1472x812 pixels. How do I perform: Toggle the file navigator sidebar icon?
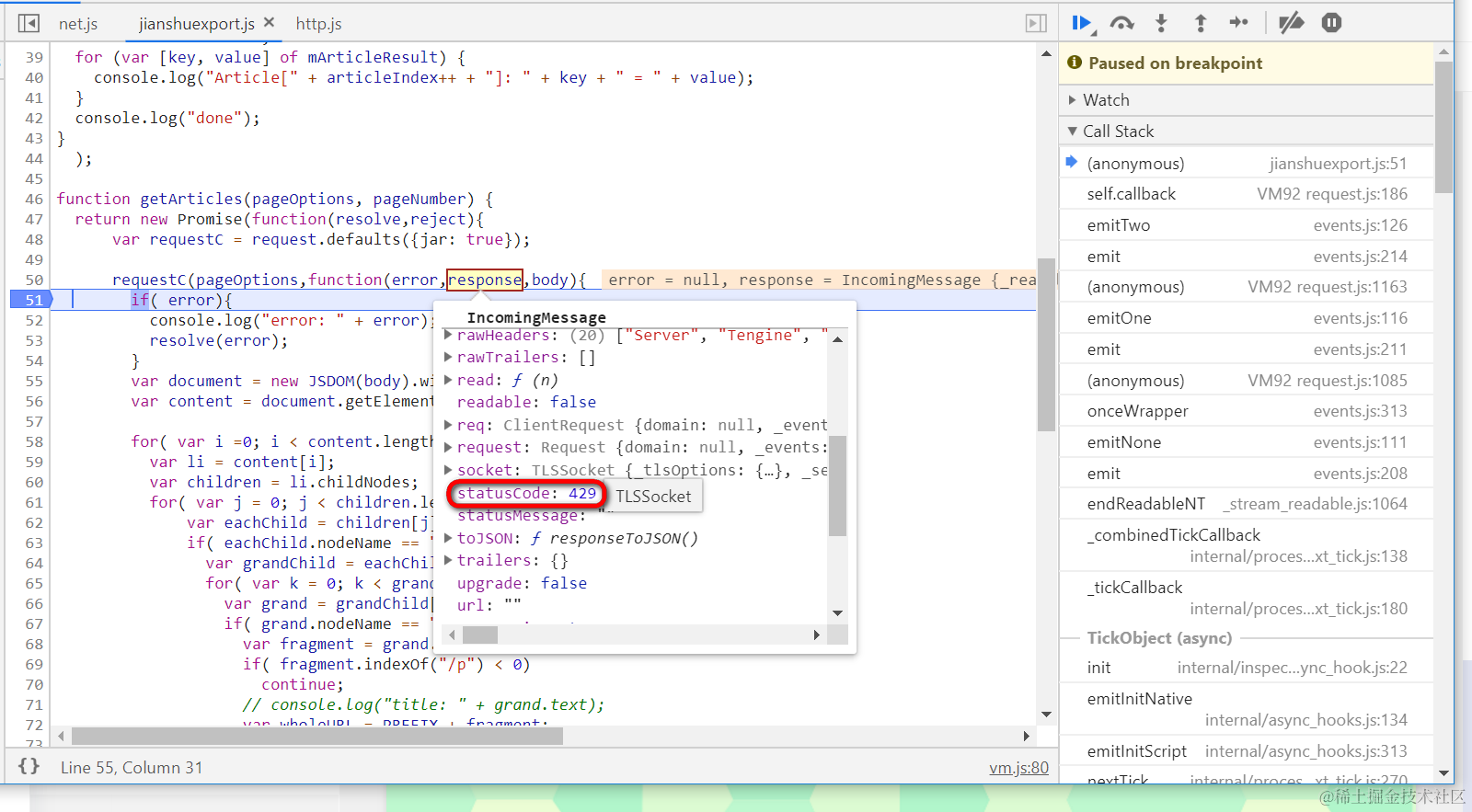[29, 23]
